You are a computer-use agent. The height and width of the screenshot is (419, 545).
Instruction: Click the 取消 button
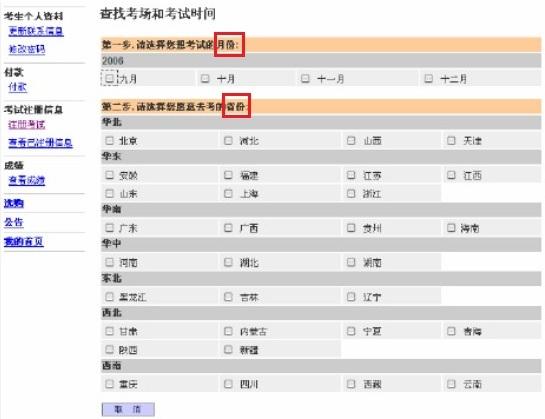[128, 409]
